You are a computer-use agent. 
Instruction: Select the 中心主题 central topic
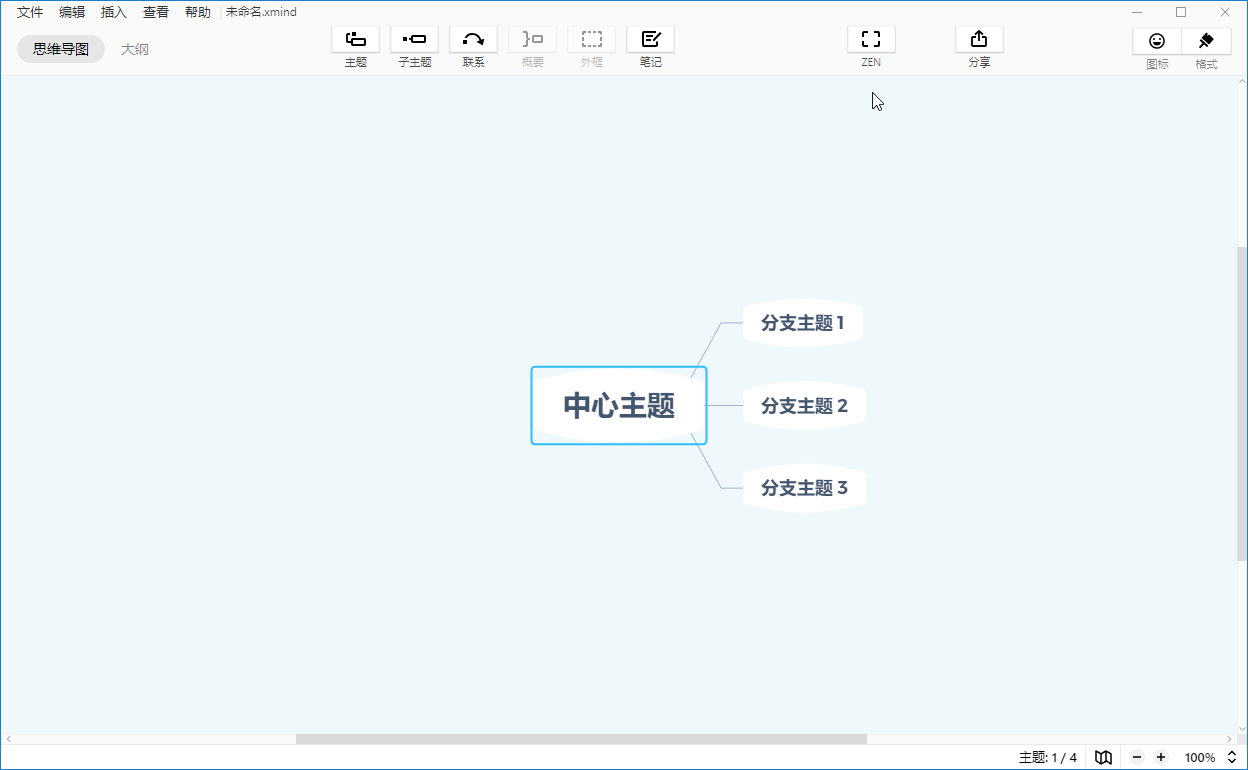pos(619,405)
